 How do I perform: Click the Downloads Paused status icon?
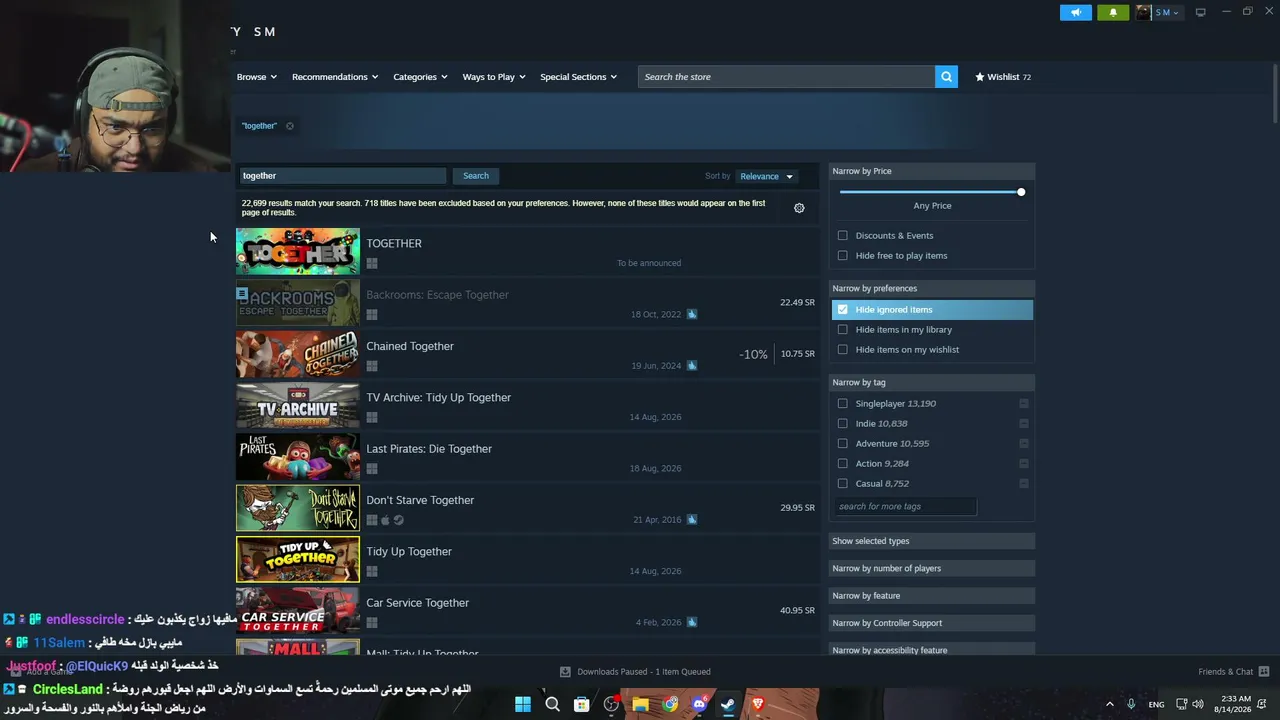[565, 672]
